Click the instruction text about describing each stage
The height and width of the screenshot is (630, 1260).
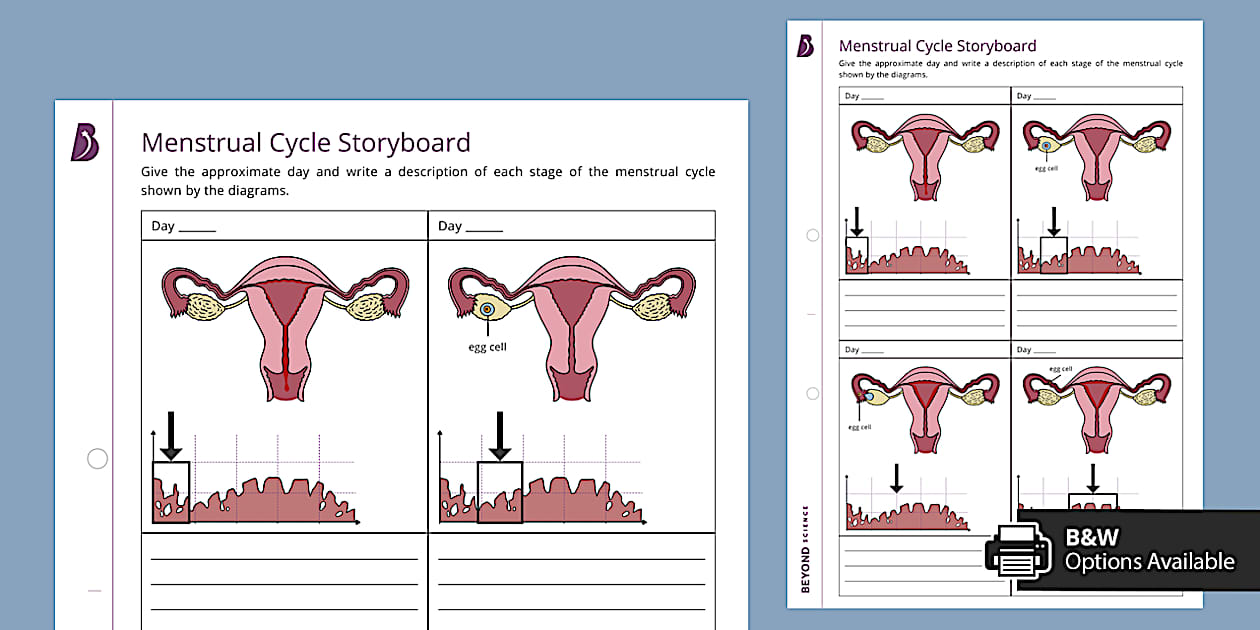tap(428, 180)
